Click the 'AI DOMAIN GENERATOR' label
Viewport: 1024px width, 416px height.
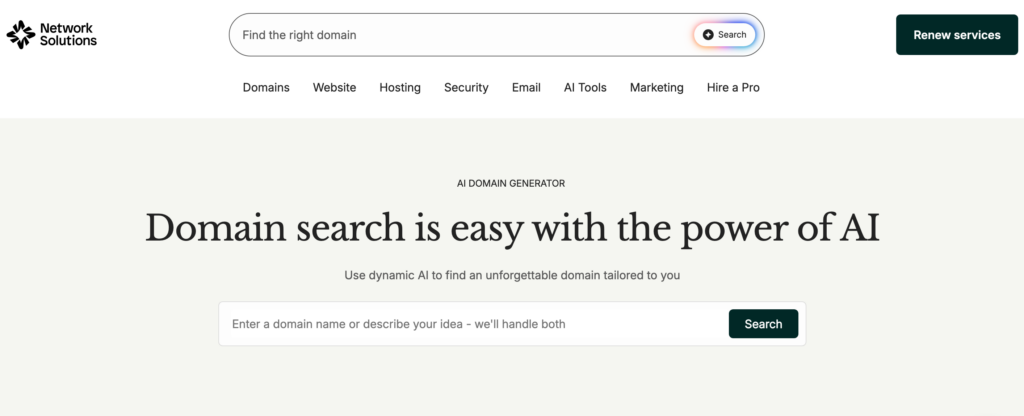coord(511,184)
